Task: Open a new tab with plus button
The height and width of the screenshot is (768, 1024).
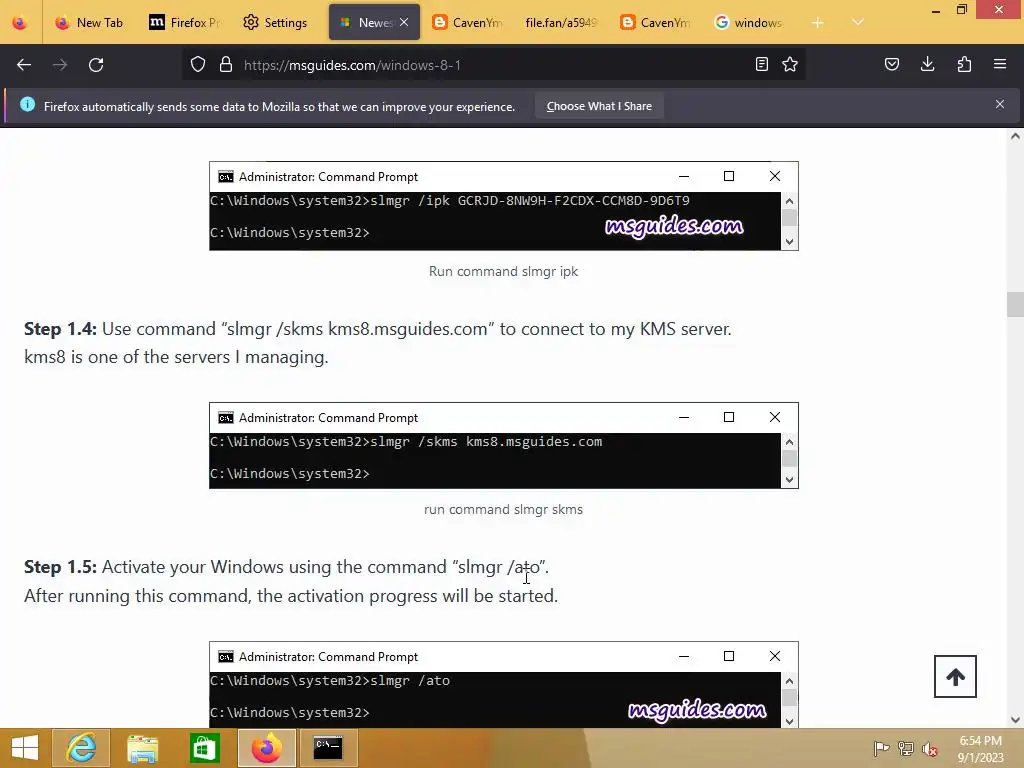Action: pyautogui.click(x=818, y=23)
